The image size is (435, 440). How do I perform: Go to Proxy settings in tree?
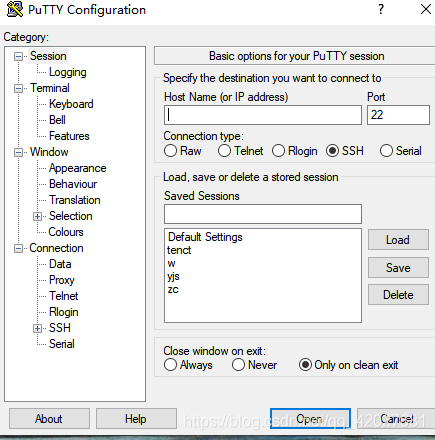click(x=62, y=280)
